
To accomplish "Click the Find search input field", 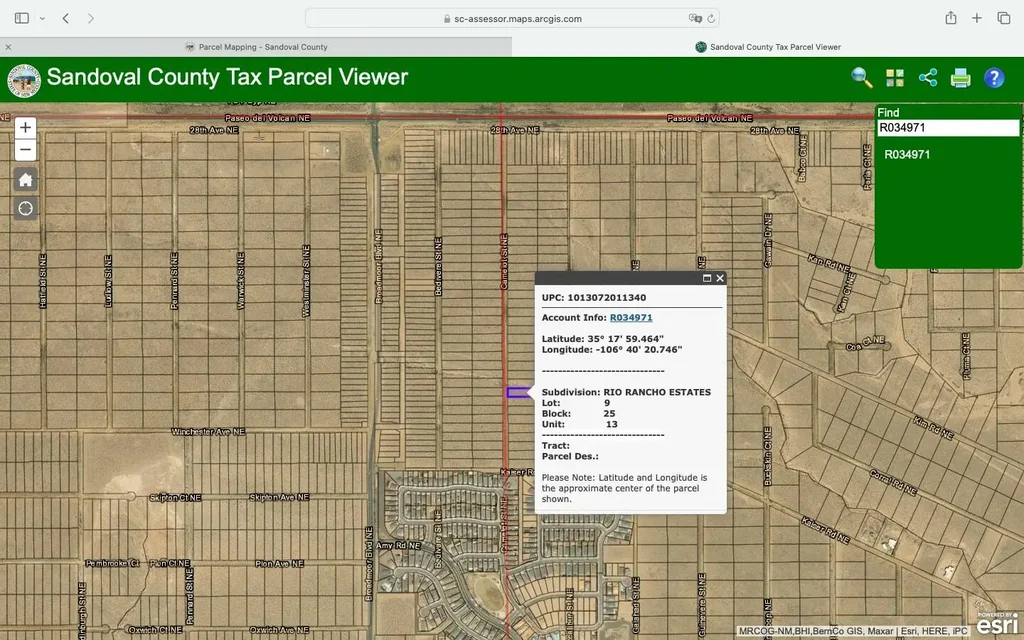I will pyautogui.click(x=947, y=128).
